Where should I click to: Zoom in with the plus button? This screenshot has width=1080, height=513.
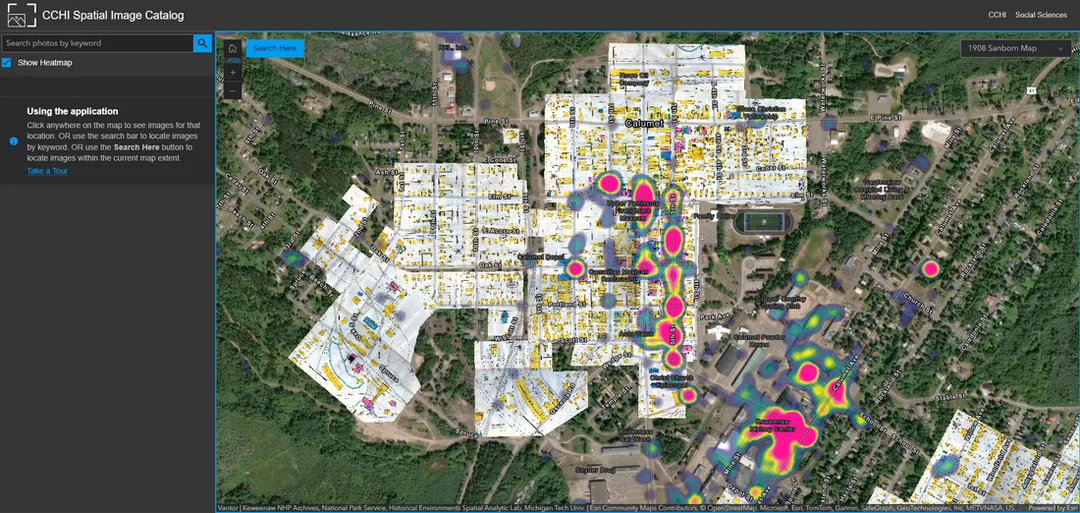(233, 72)
